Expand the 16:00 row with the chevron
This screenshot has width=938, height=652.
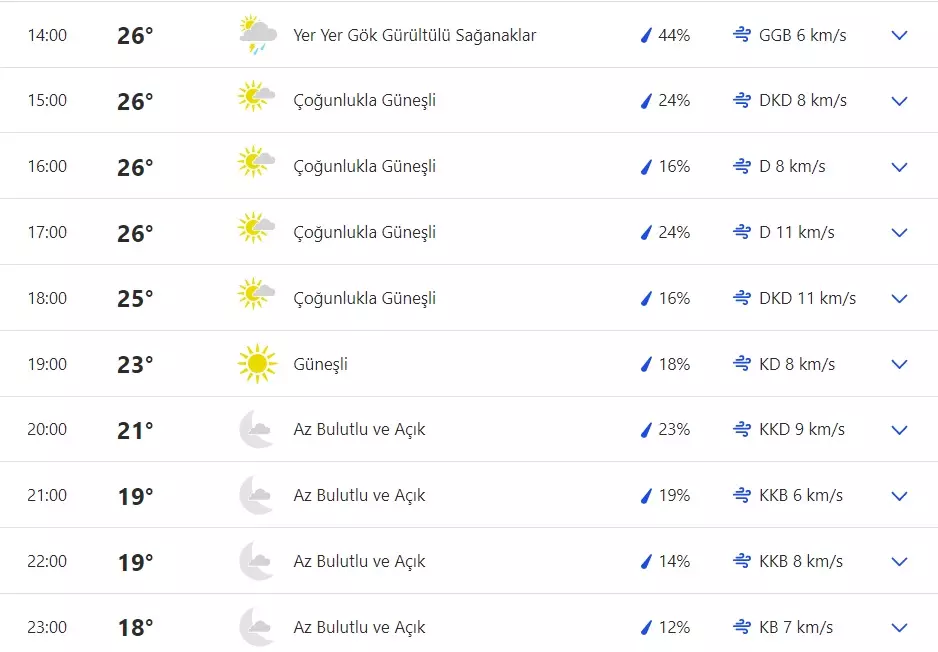[x=898, y=166]
